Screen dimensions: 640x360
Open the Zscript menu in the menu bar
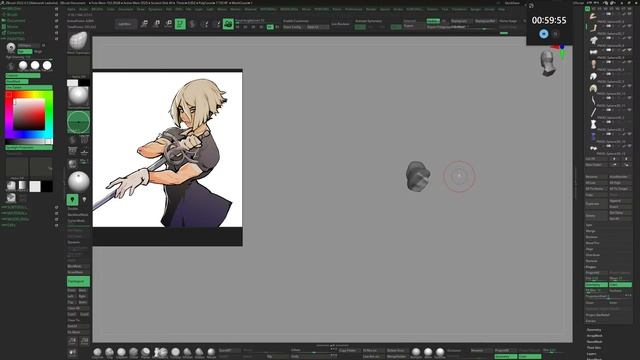coord(489,9)
